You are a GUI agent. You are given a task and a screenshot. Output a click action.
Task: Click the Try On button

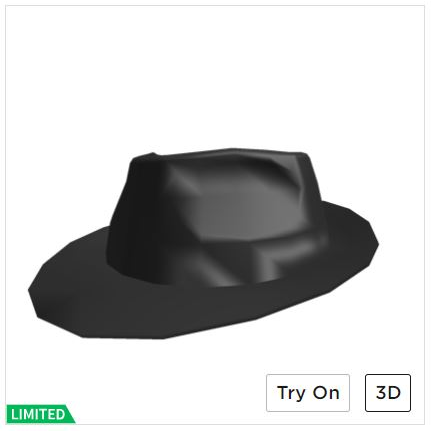coord(308,393)
